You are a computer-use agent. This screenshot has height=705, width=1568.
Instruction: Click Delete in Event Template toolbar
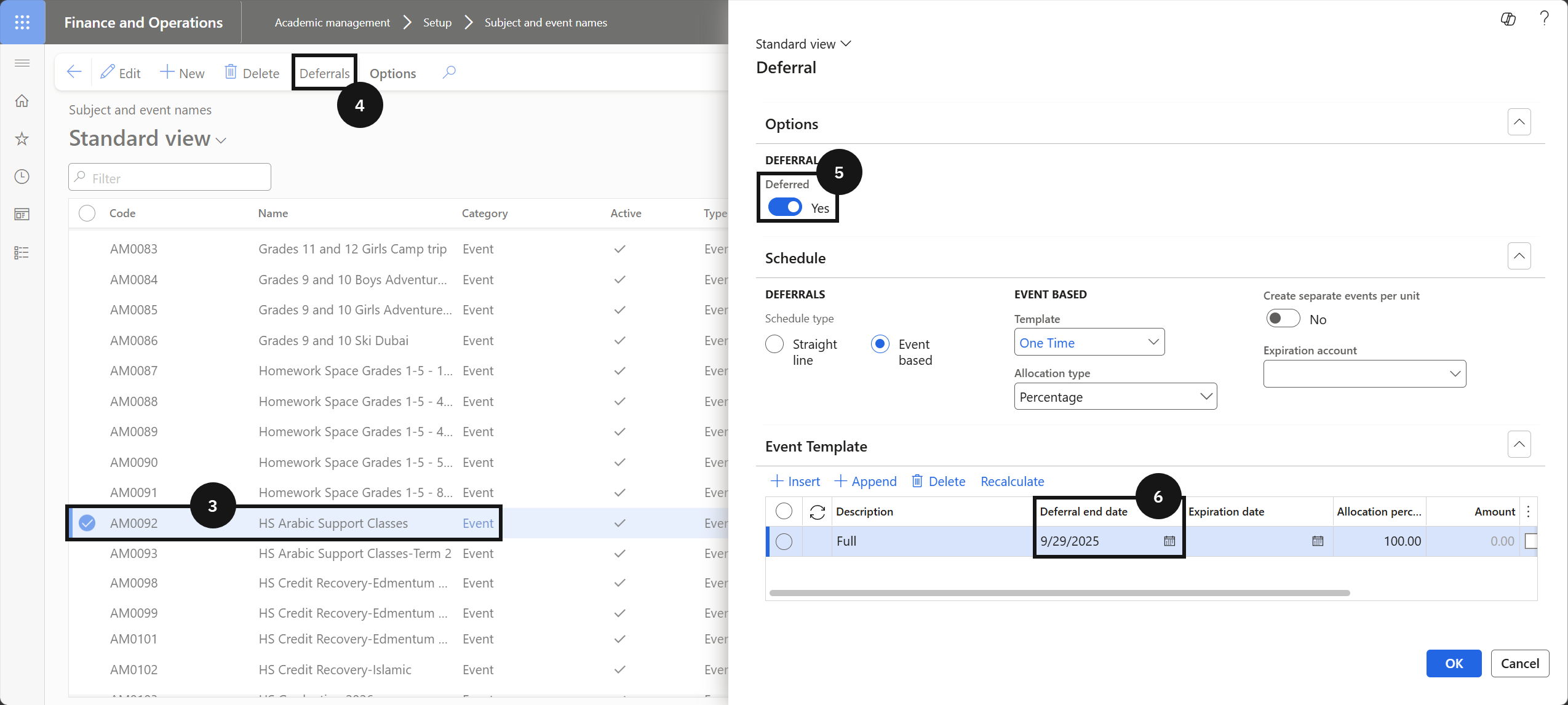pyautogui.click(x=938, y=481)
